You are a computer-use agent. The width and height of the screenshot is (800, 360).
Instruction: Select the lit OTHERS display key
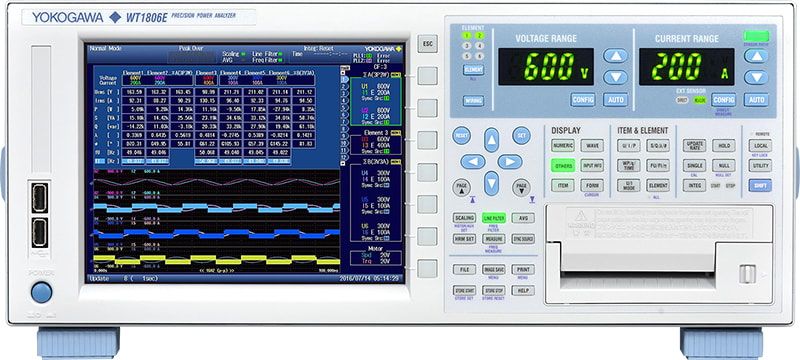coord(563,166)
